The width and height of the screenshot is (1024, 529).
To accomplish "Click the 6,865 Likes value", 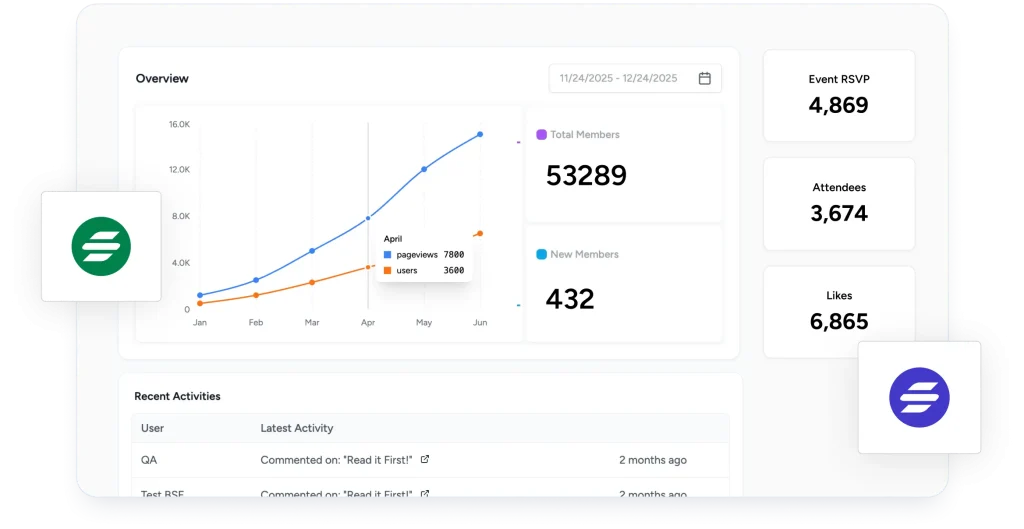I will tap(839, 321).
